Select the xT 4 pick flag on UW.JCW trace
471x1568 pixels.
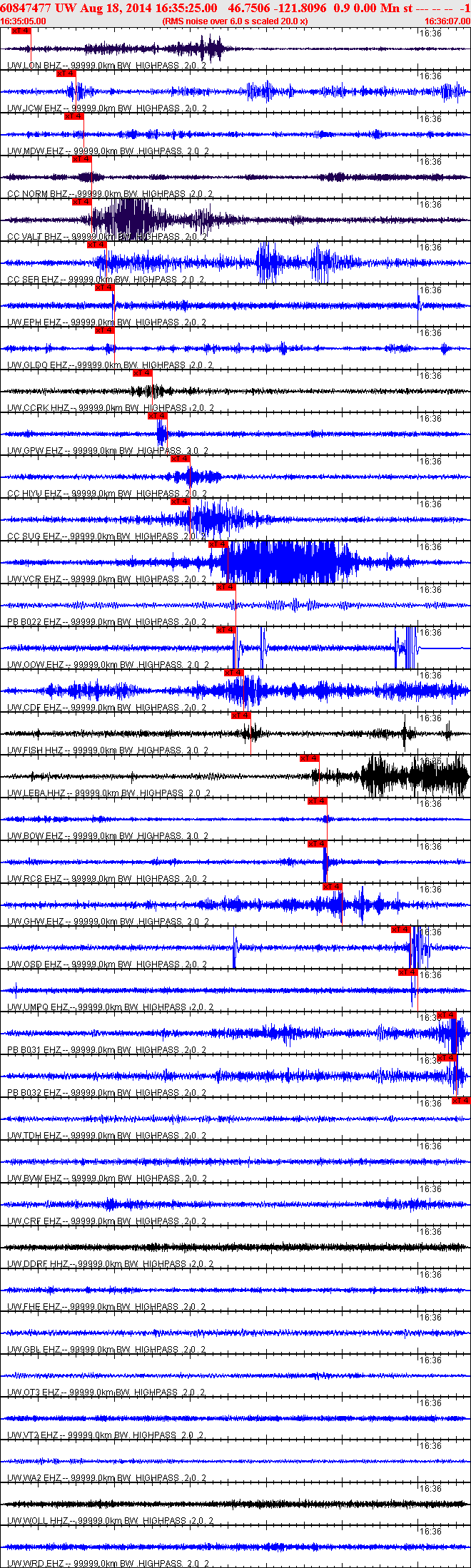(66, 73)
